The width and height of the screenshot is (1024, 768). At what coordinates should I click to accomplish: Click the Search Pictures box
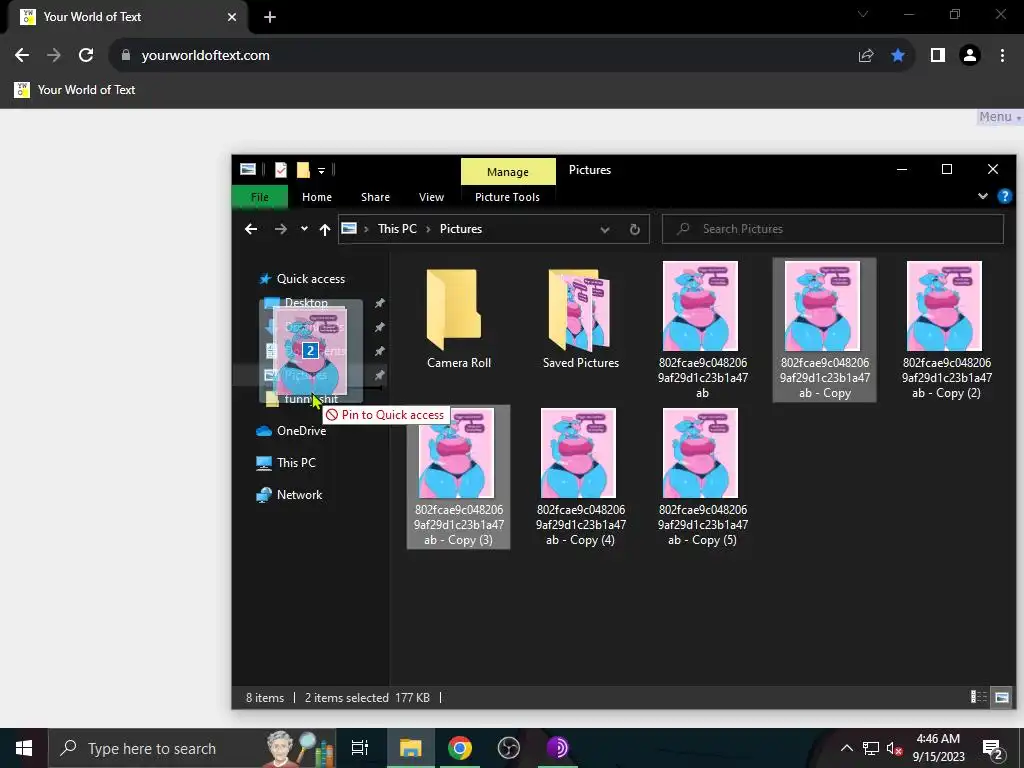click(833, 229)
